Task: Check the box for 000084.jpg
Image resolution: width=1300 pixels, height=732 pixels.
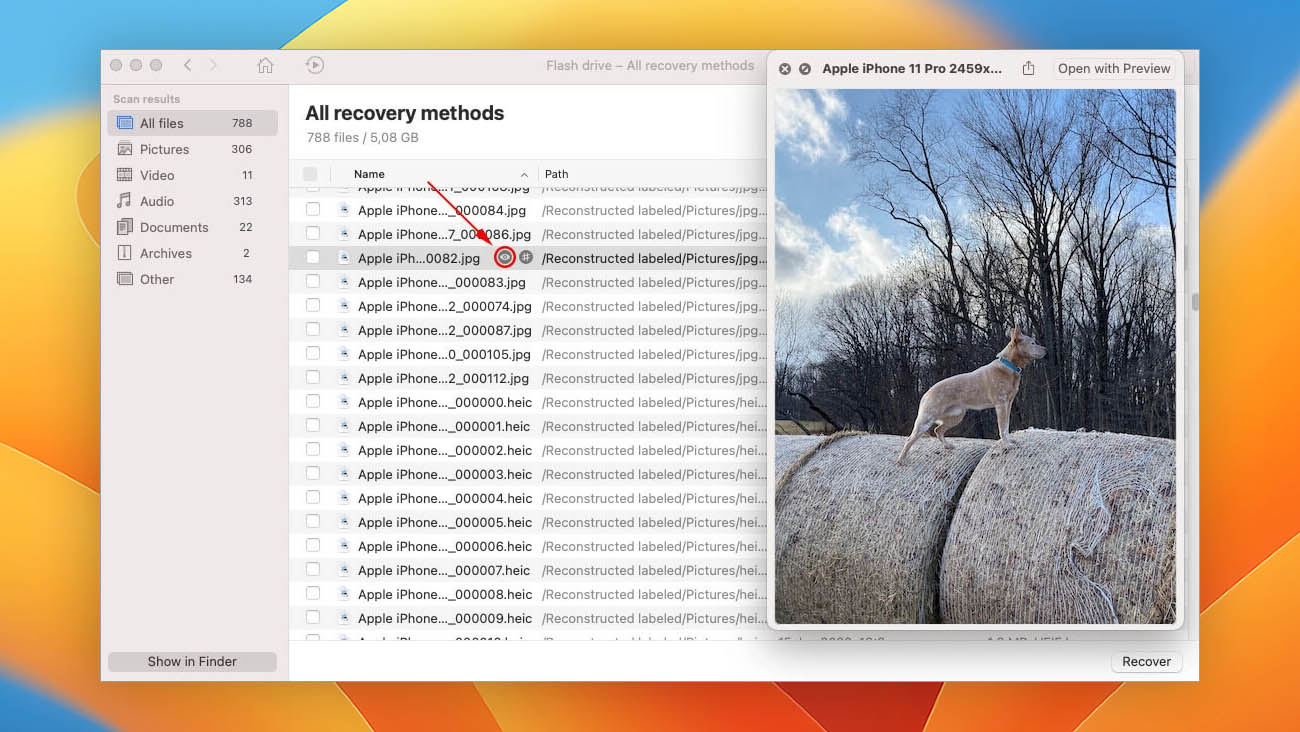Action: click(313, 209)
